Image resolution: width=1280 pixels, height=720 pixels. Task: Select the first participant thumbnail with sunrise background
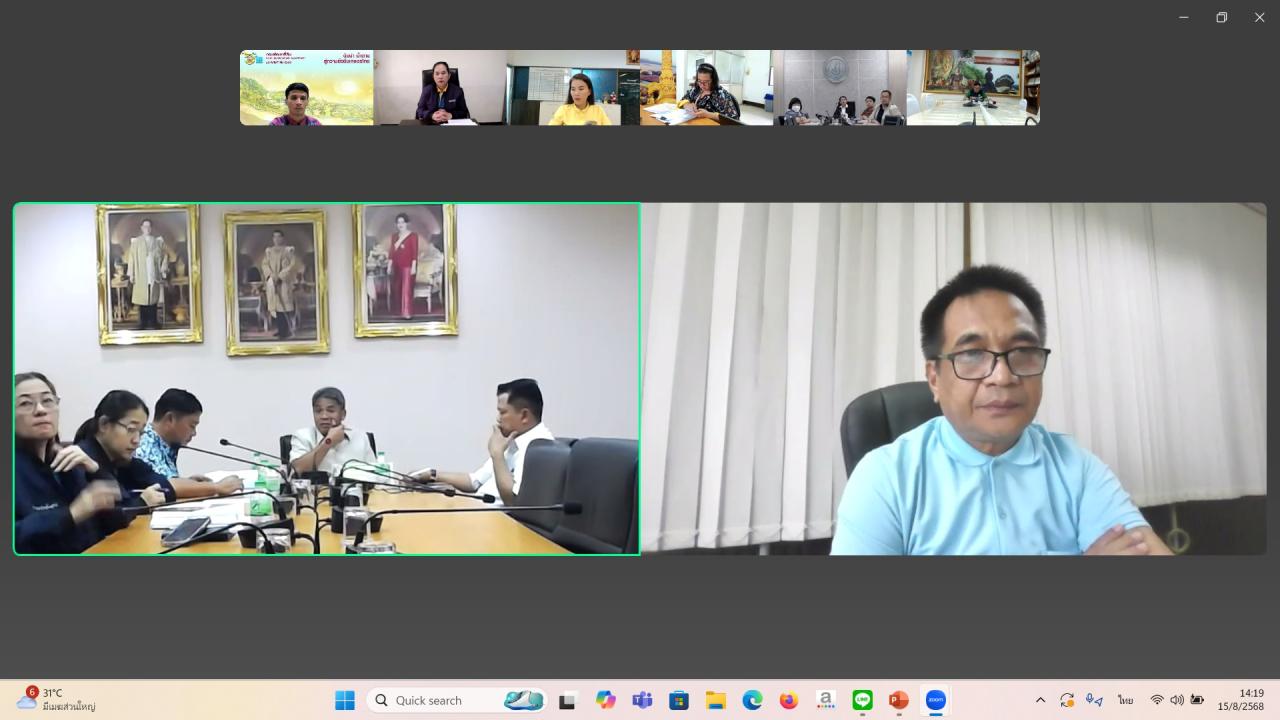click(306, 88)
